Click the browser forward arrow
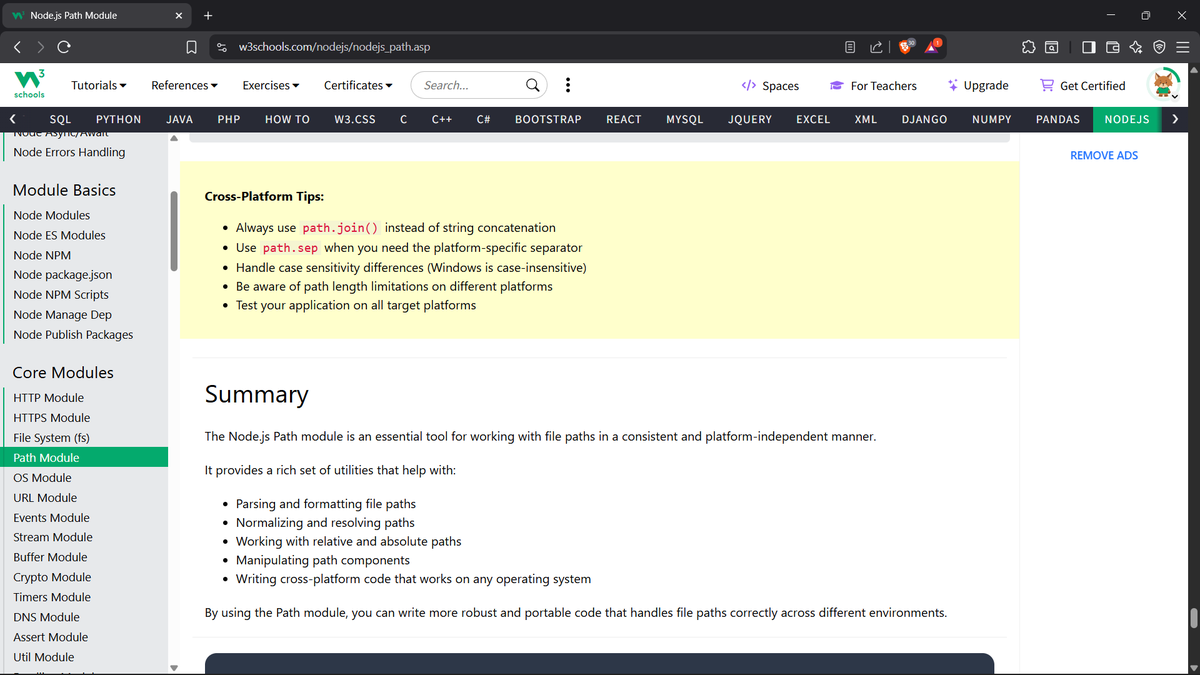 (41, 46)
